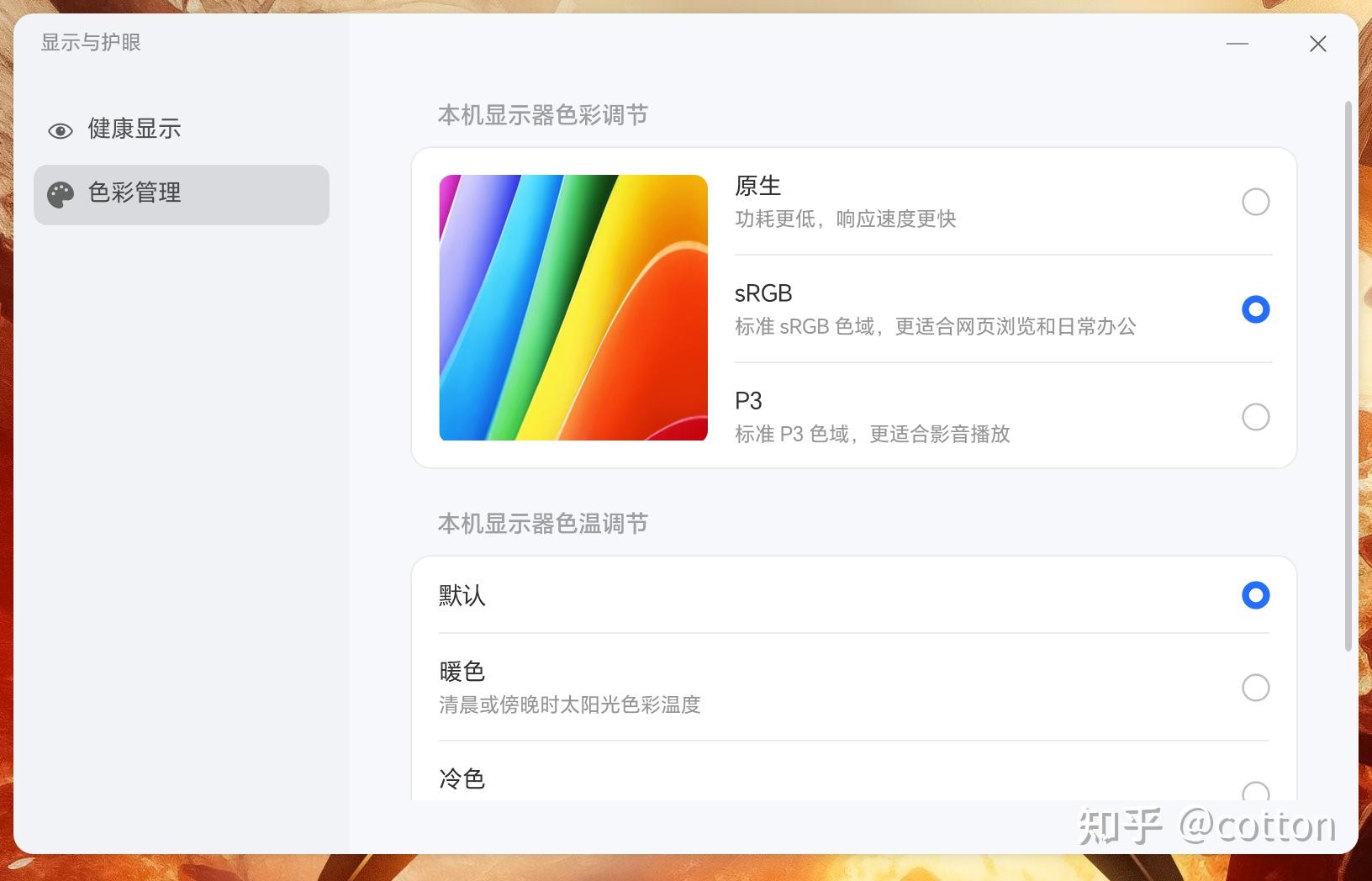Click the palette icon beside 色彩管理
Viewport: 1372px width, 881px height.
[x=61, y=194]
